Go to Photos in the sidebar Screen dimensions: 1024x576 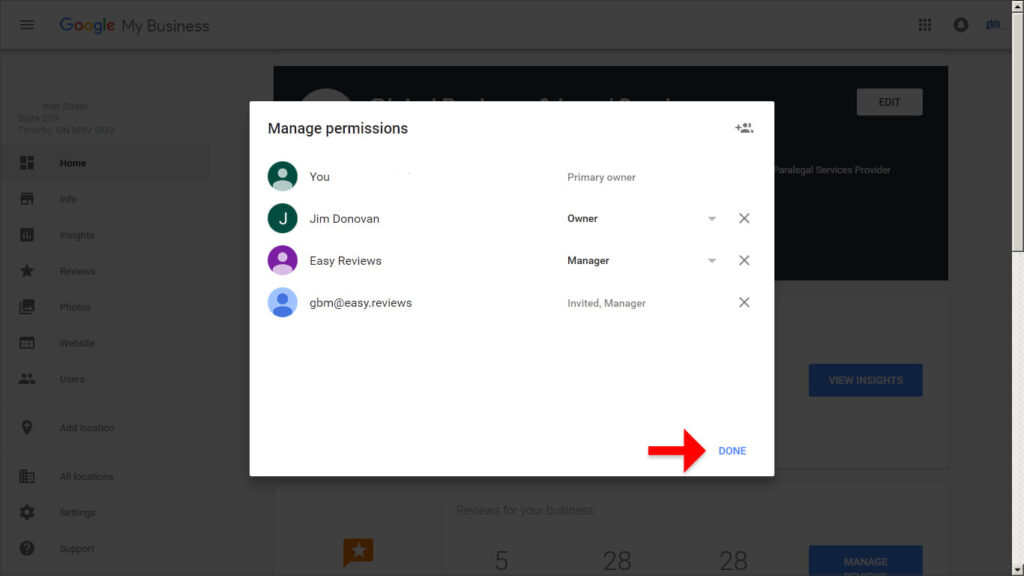click(x=75, y=307)
